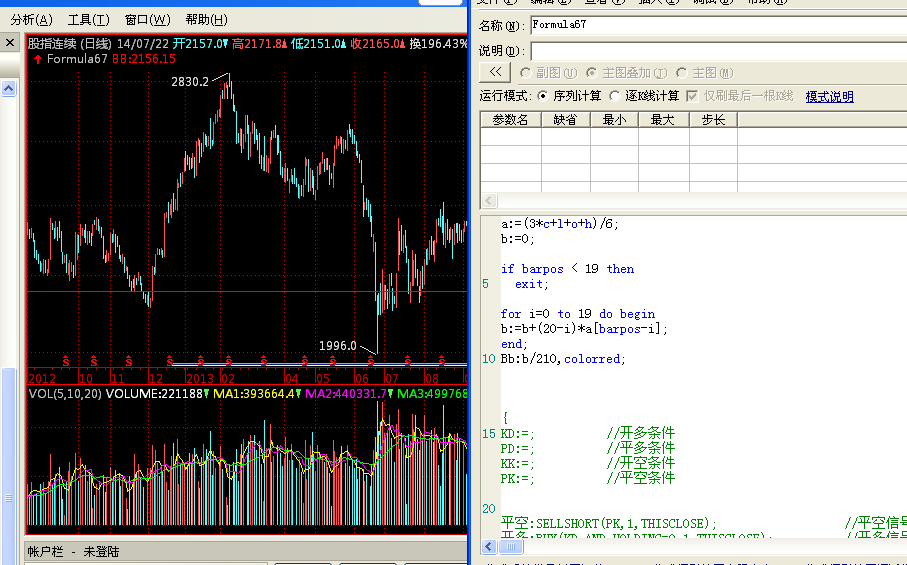Open the 帮助(H) menu
Image resolution: width=907 pixels, height=565 pixels.
207,20
